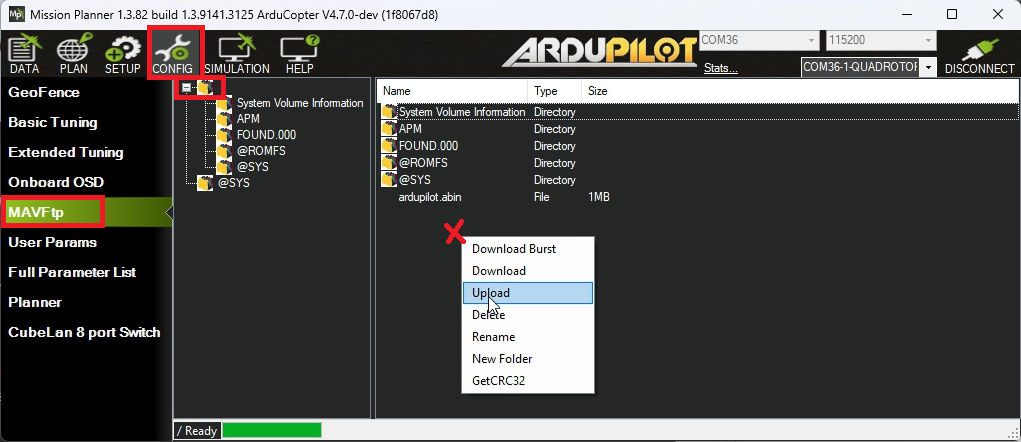Collapse the root folder tree node
This screenshot has height=442, width=1021.
187,88
